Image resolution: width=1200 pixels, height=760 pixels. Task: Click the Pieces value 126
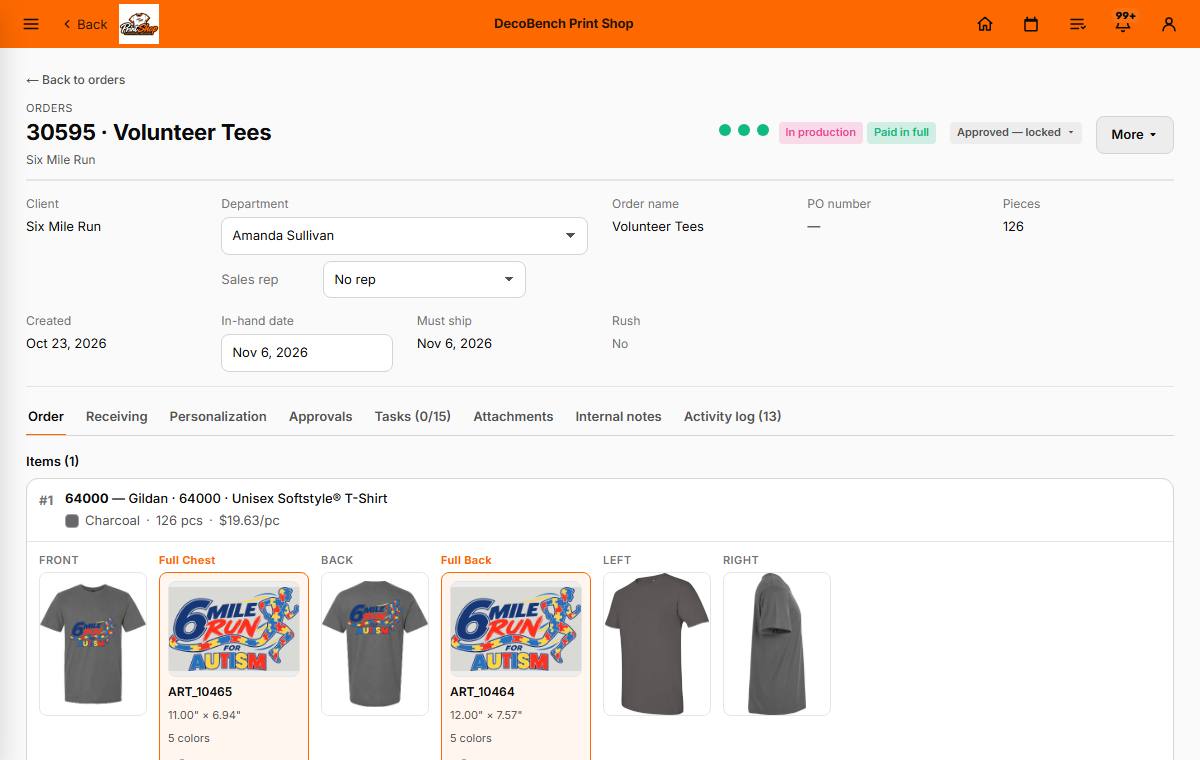click(x=1013, y=226)
